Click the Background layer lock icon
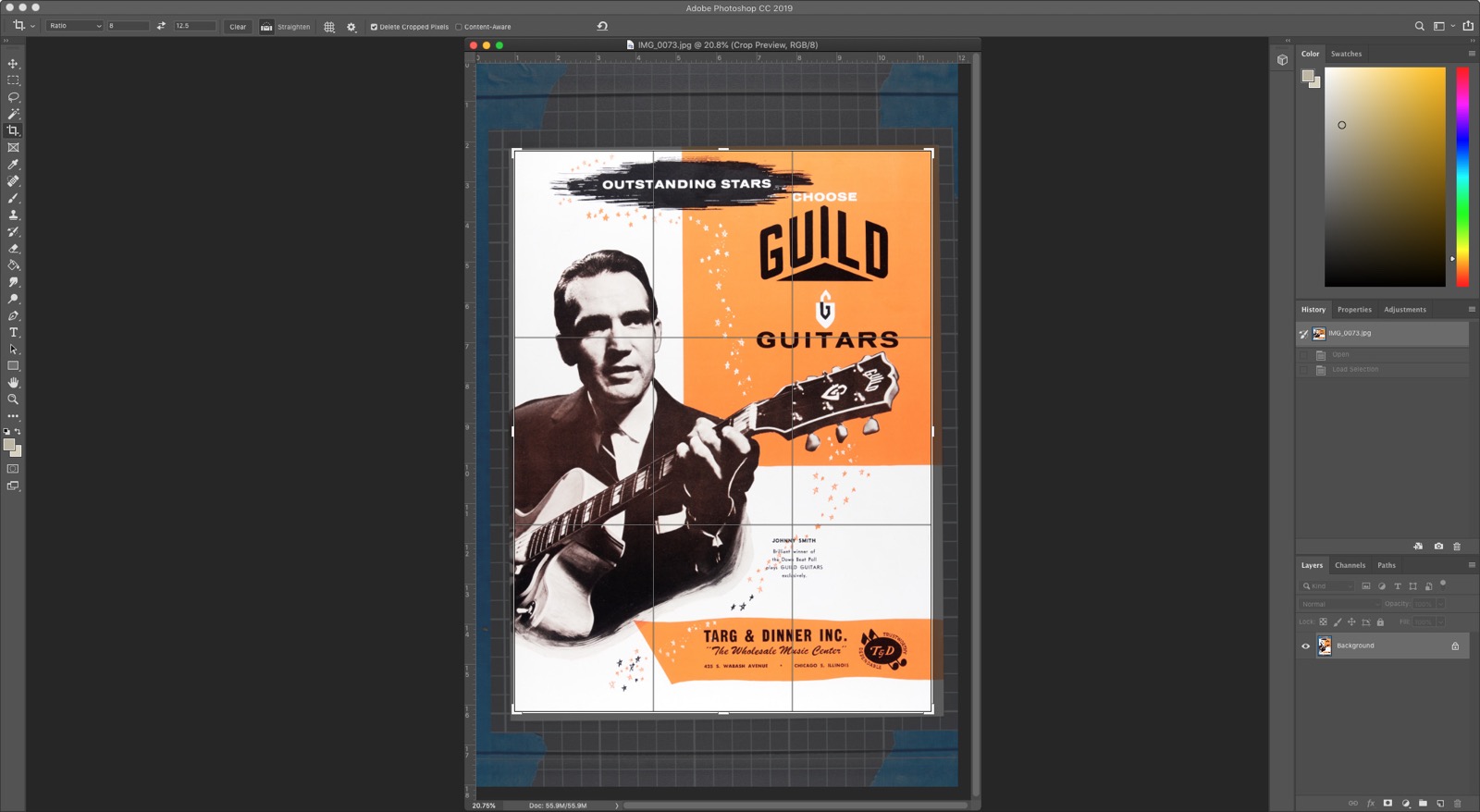Screen dimensions: 1480x812 tap(1455, 646)
